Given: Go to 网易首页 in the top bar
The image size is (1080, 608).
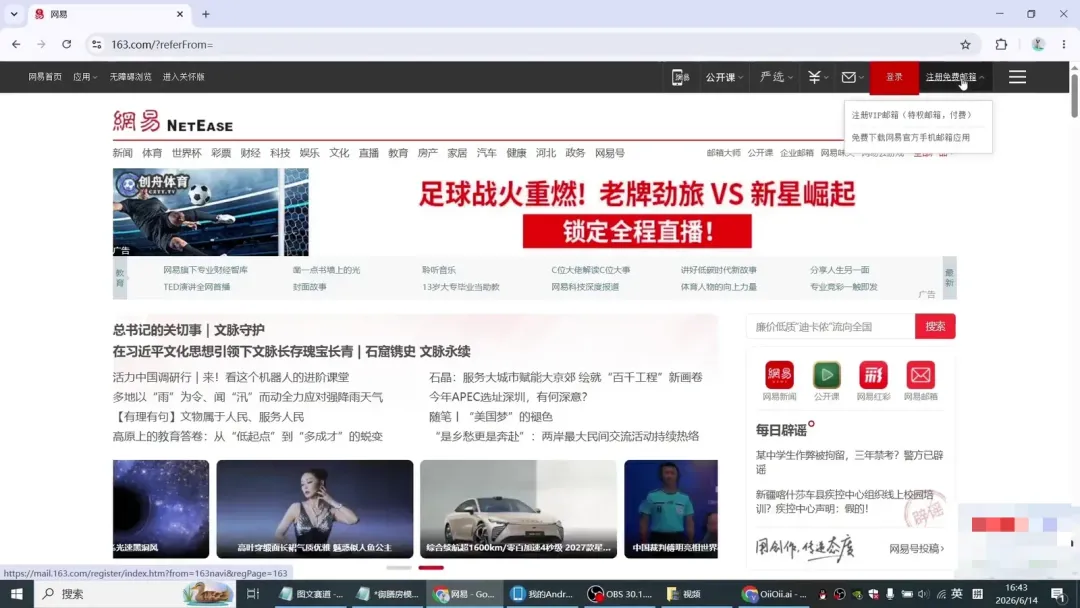Looking at the screenshot, I should pyautogui.click(x=45, y=77).
